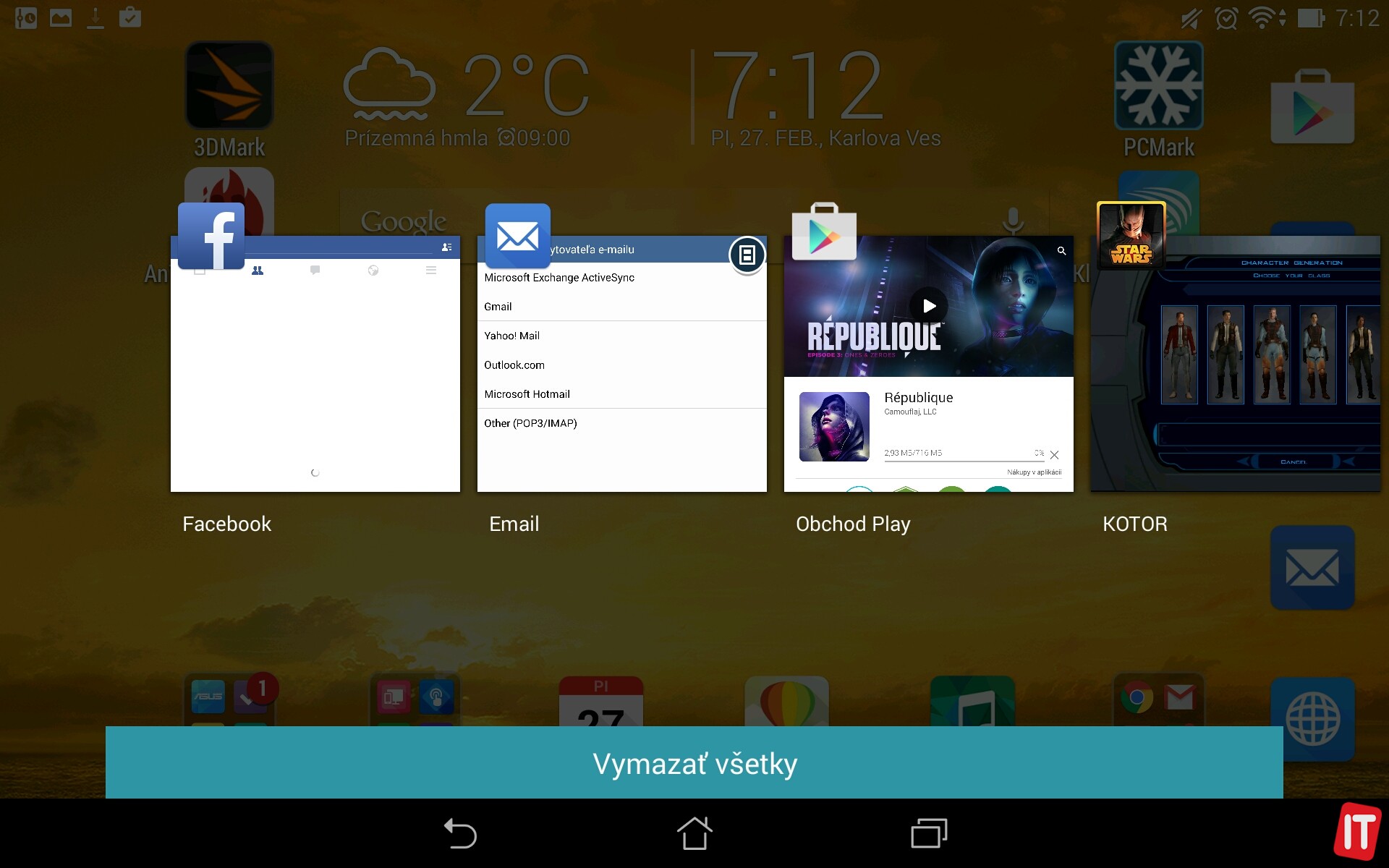Select the Gmail account option

pos(497,307)
